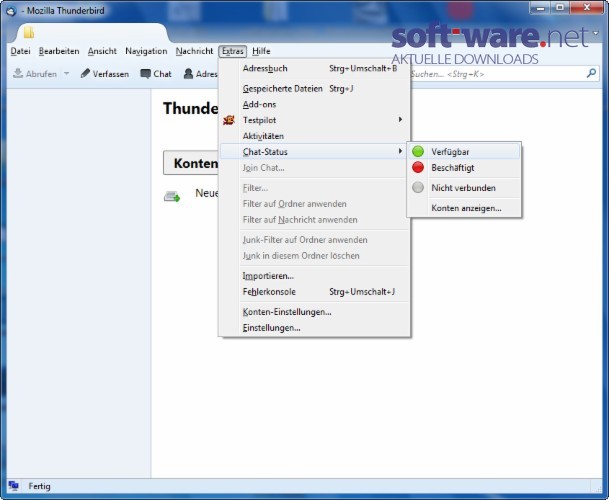Click the Verfassen toolbar button
This screenshot has width=609, height=500.
click(104, 74)
